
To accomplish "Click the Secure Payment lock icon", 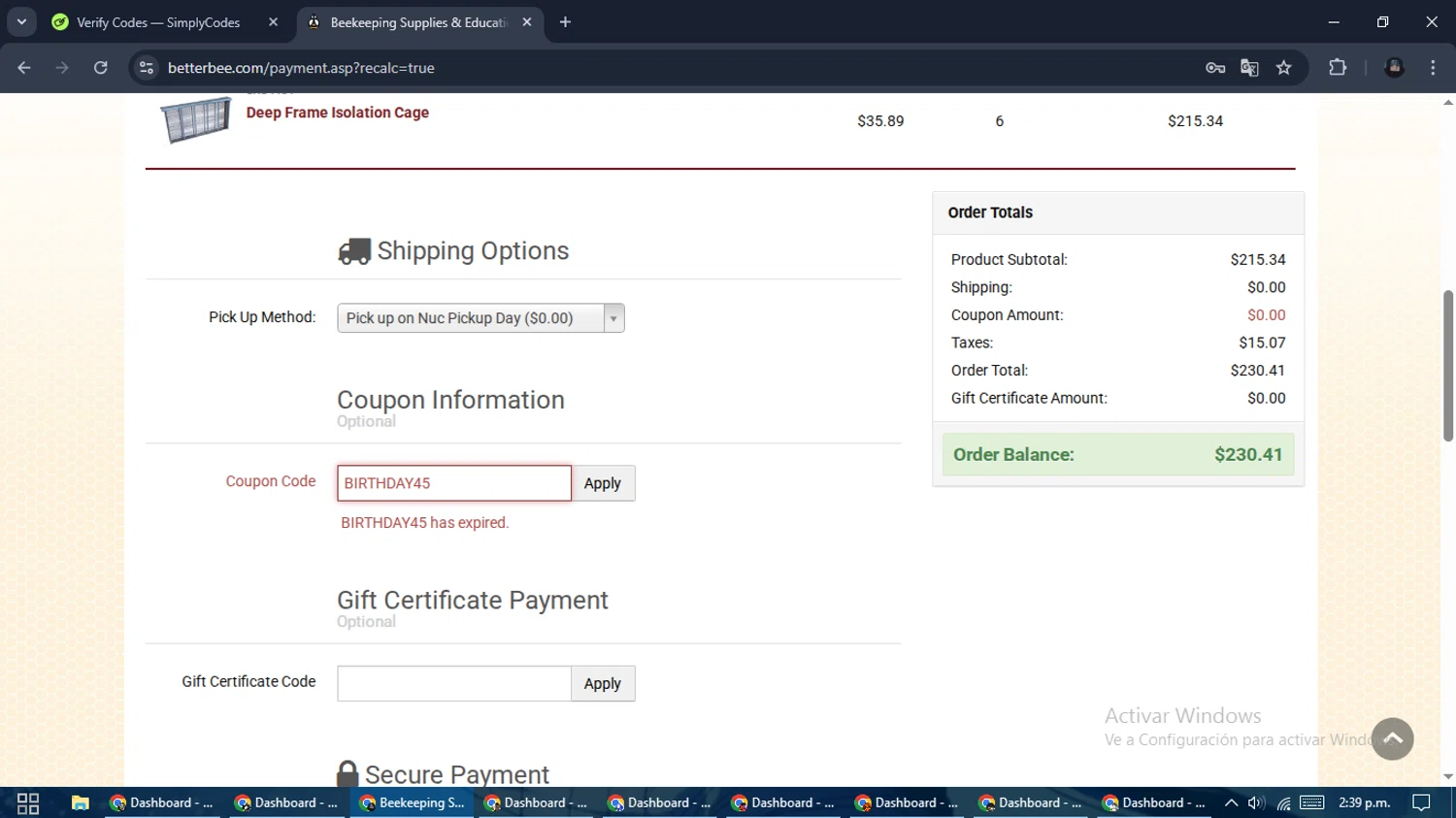I will pos(347,774).
